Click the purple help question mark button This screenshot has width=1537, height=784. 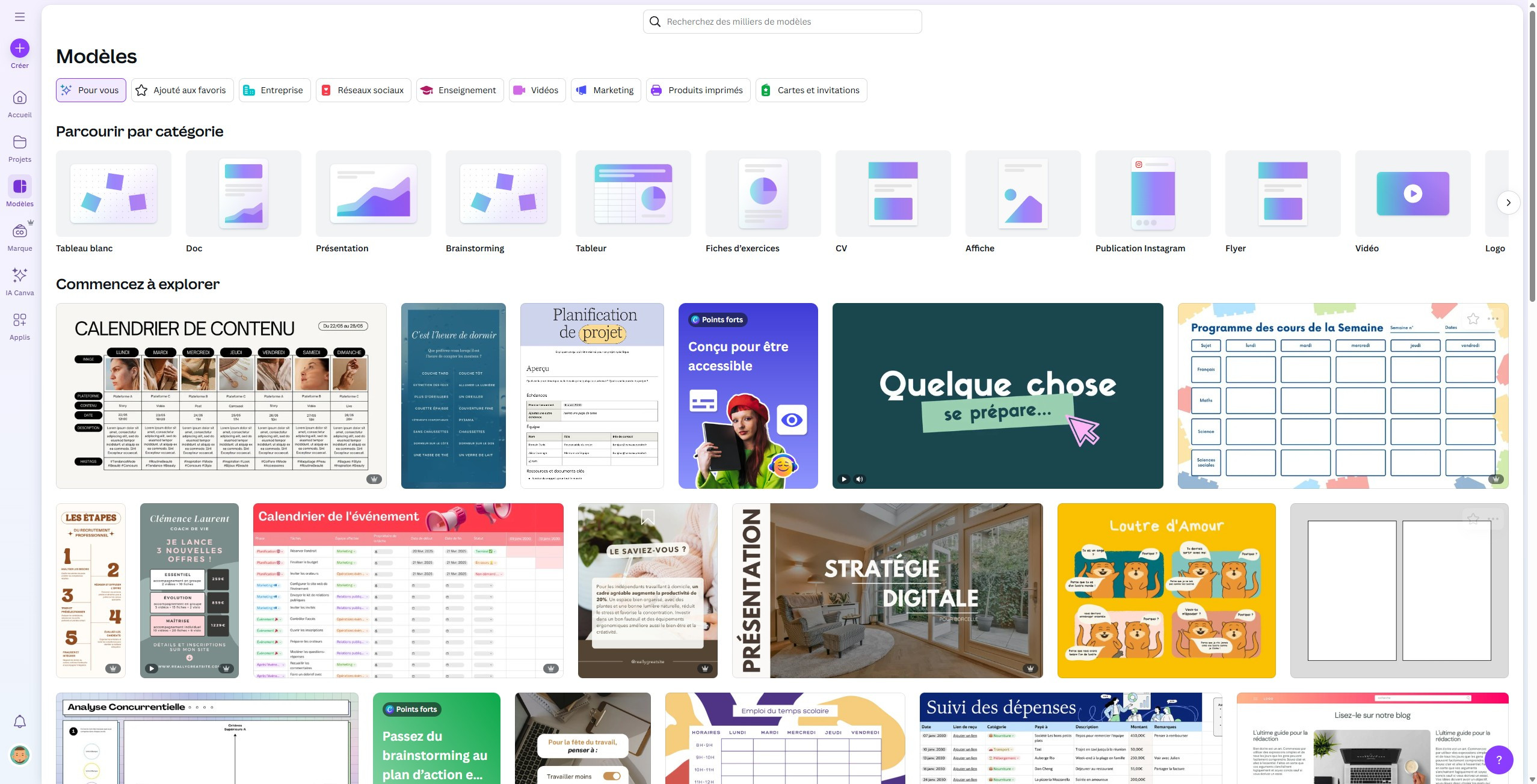pos(1498,760)
